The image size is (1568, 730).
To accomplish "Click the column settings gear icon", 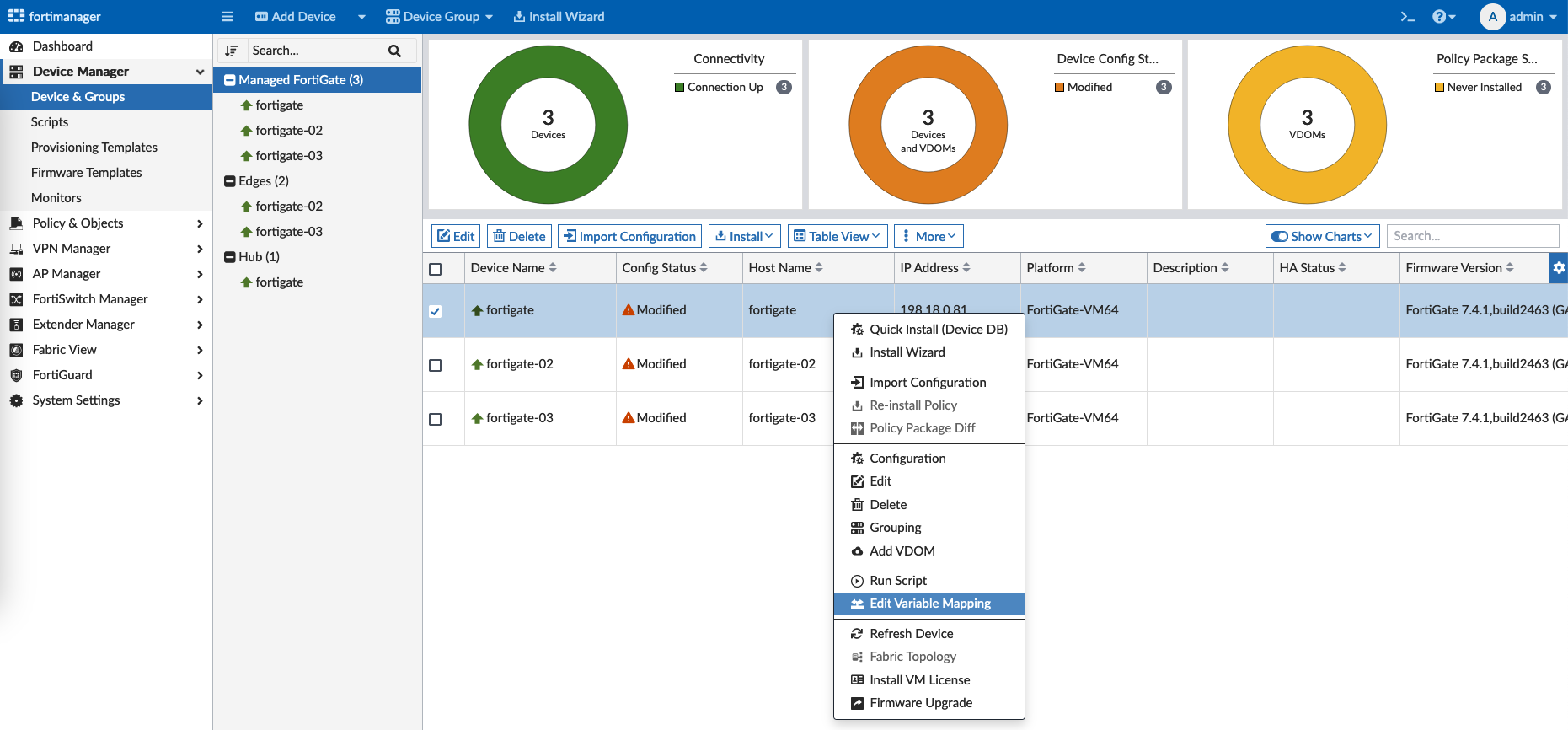I will tap(1559, 268).
